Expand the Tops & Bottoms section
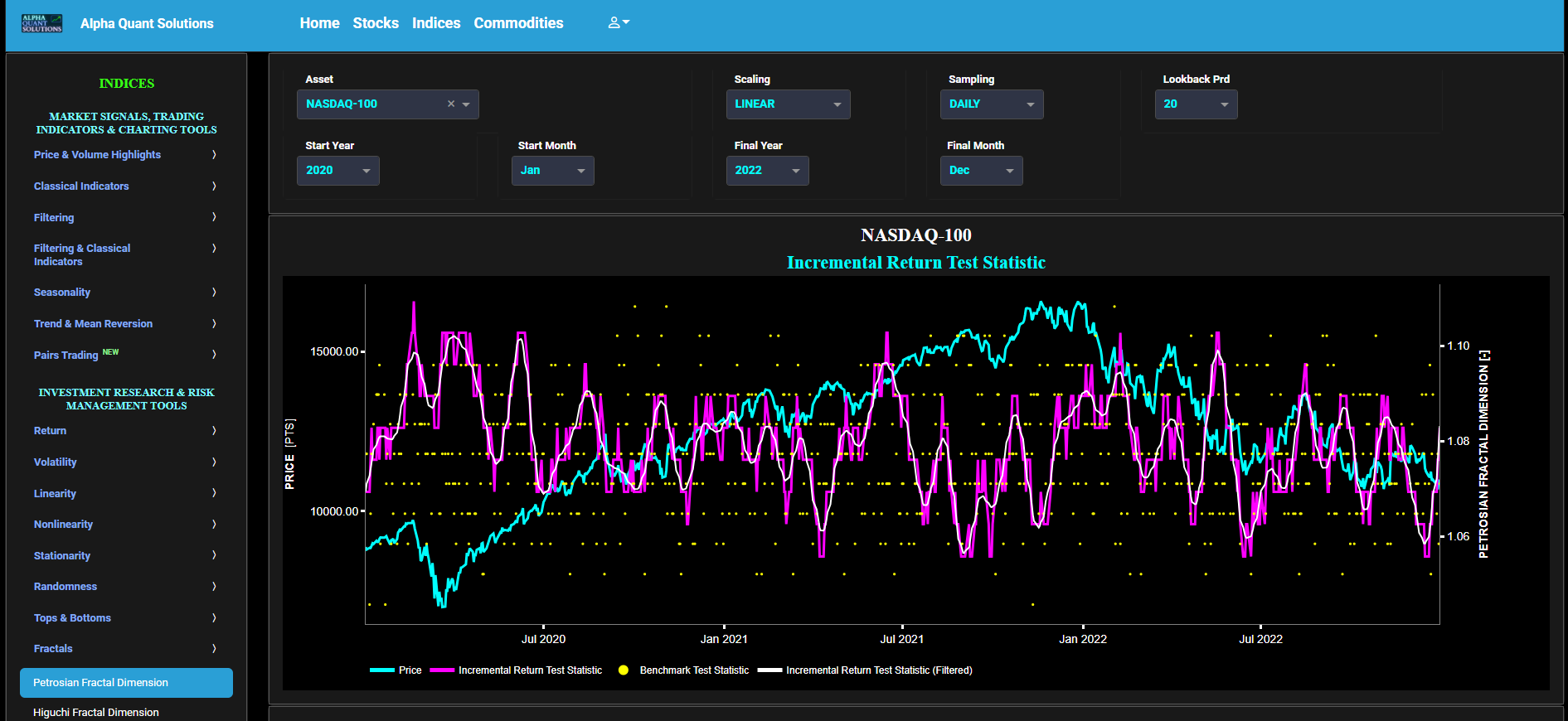The image size is (1568, 721). 125,618
